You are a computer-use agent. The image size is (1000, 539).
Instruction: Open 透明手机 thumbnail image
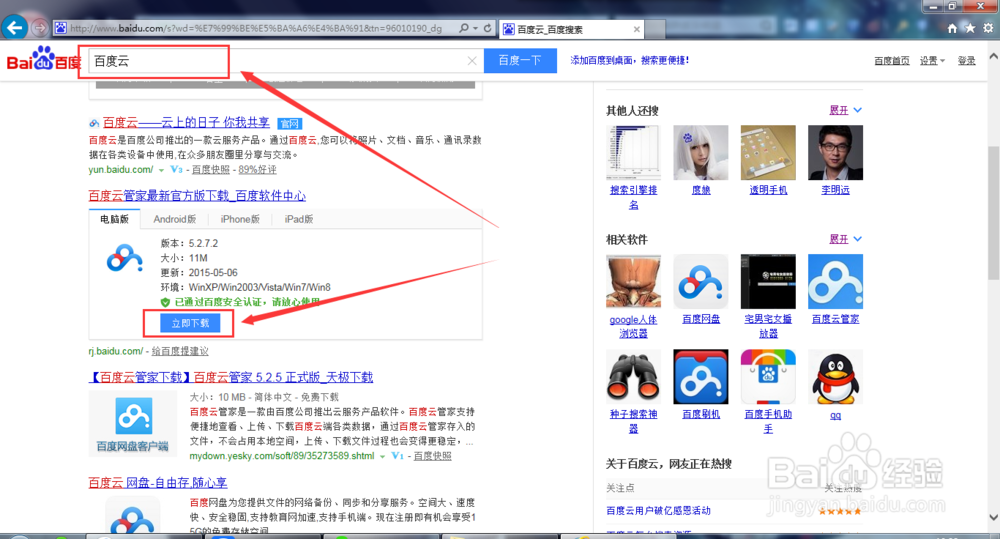[768, 152]
